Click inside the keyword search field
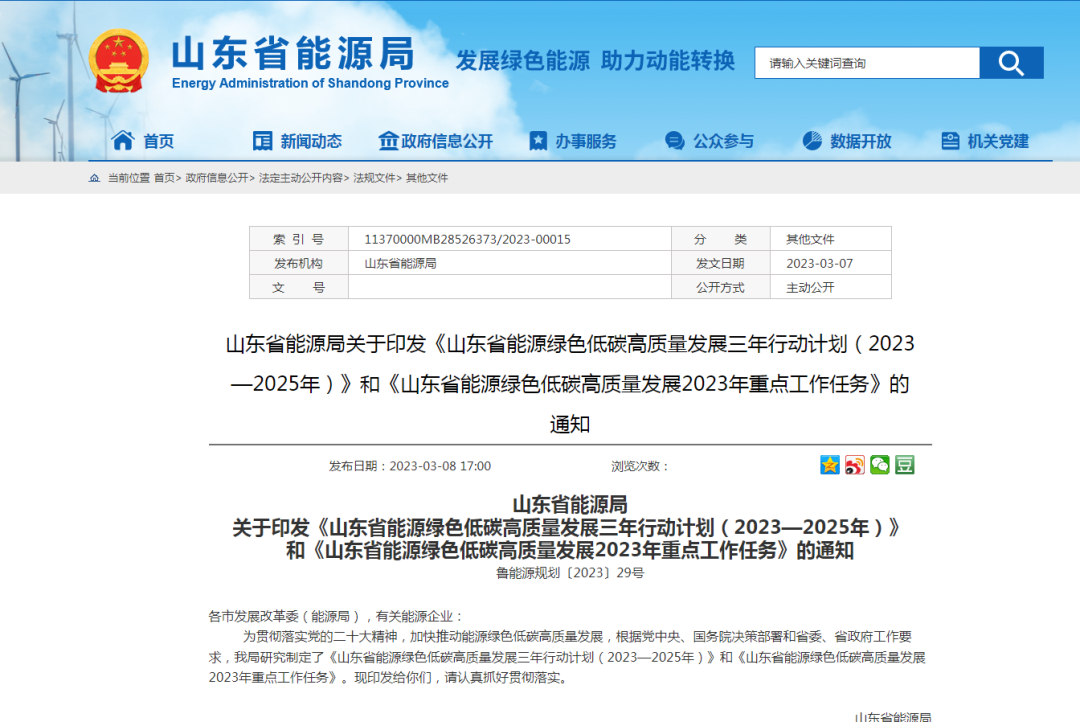The width and height of the screenshot is (1080, 722). (x=866, y=63)
